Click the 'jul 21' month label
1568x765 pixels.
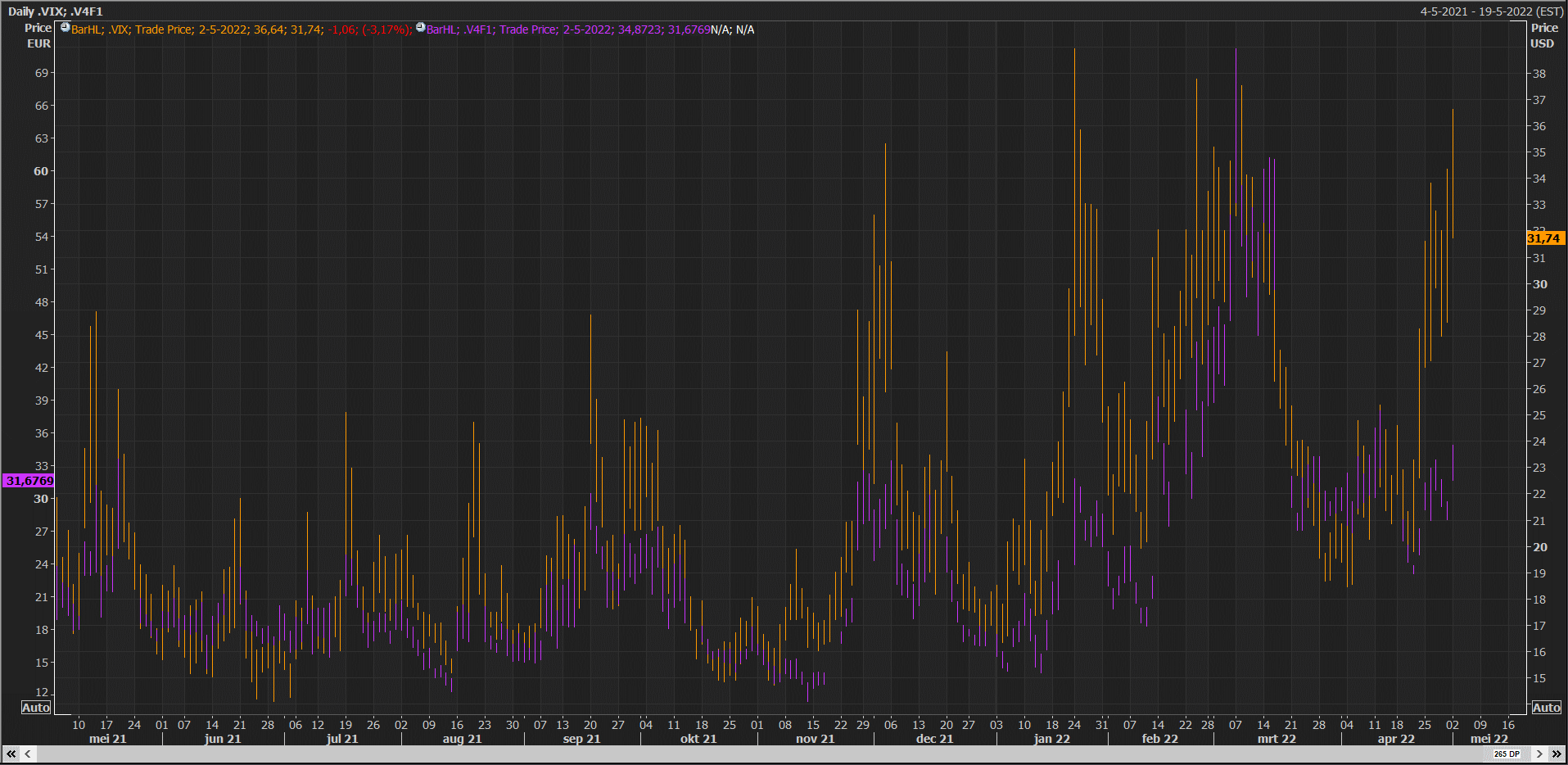point(342,739)
